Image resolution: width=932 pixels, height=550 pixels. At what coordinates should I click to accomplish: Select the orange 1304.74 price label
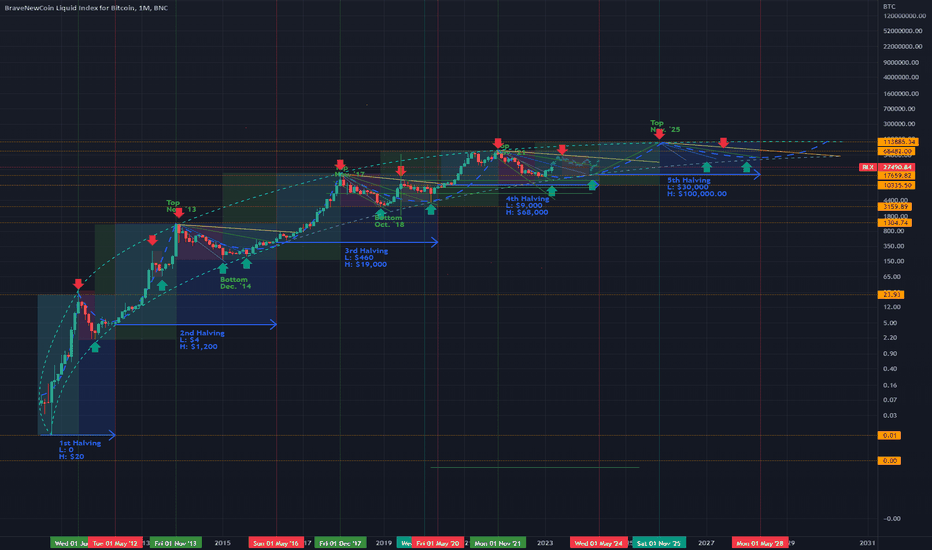[x=895, y=223]
